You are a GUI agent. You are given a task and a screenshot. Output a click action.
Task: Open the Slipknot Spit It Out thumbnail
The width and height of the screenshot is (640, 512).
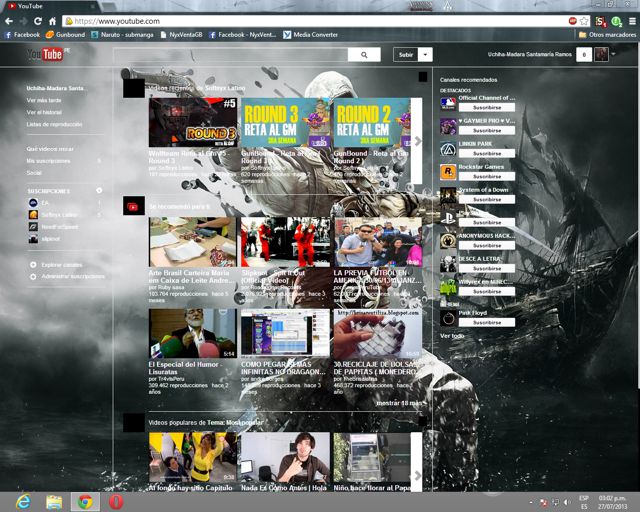pos(285,242)
